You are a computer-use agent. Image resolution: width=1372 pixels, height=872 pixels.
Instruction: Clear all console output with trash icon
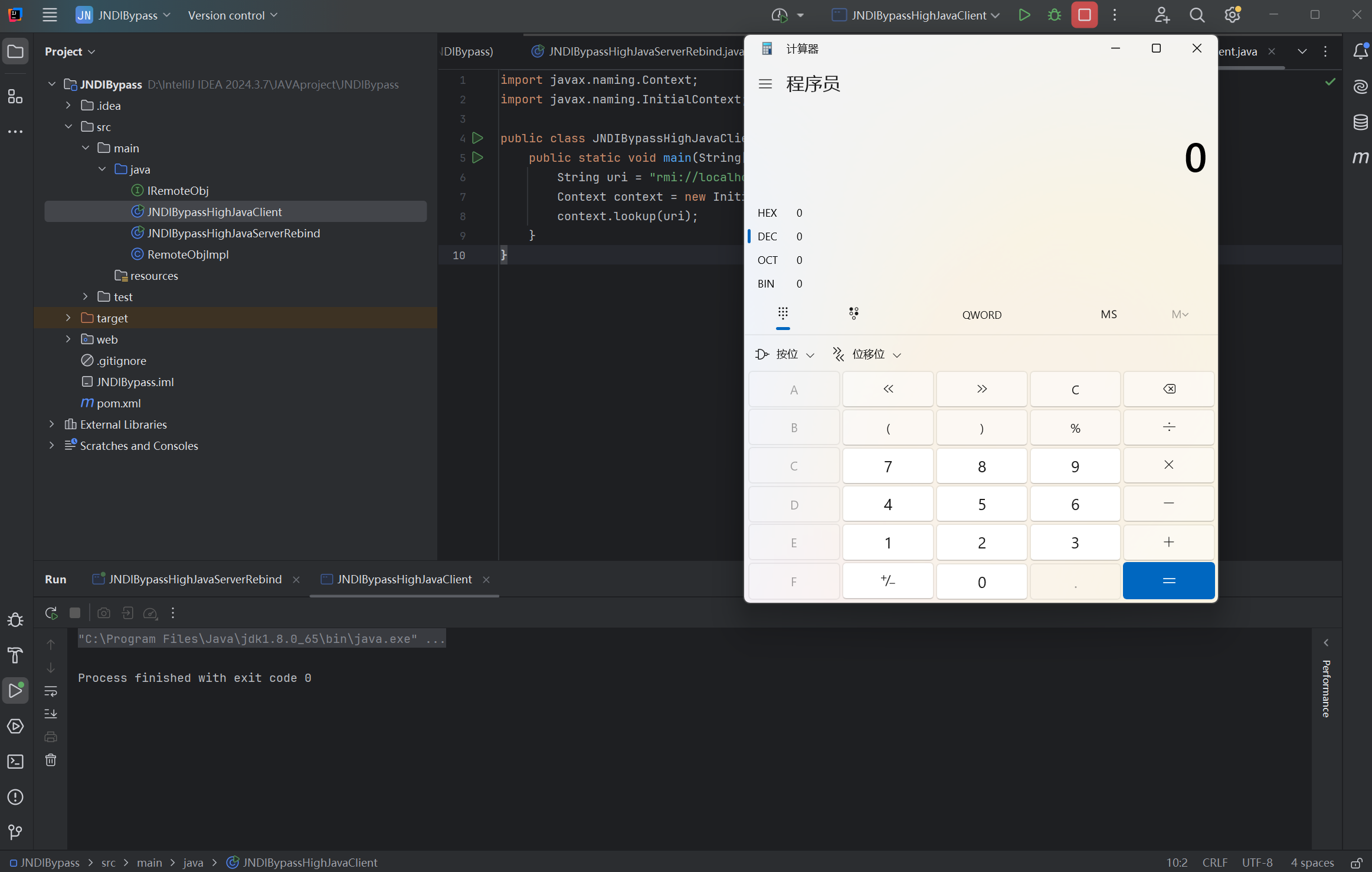[x=51, y=760]
